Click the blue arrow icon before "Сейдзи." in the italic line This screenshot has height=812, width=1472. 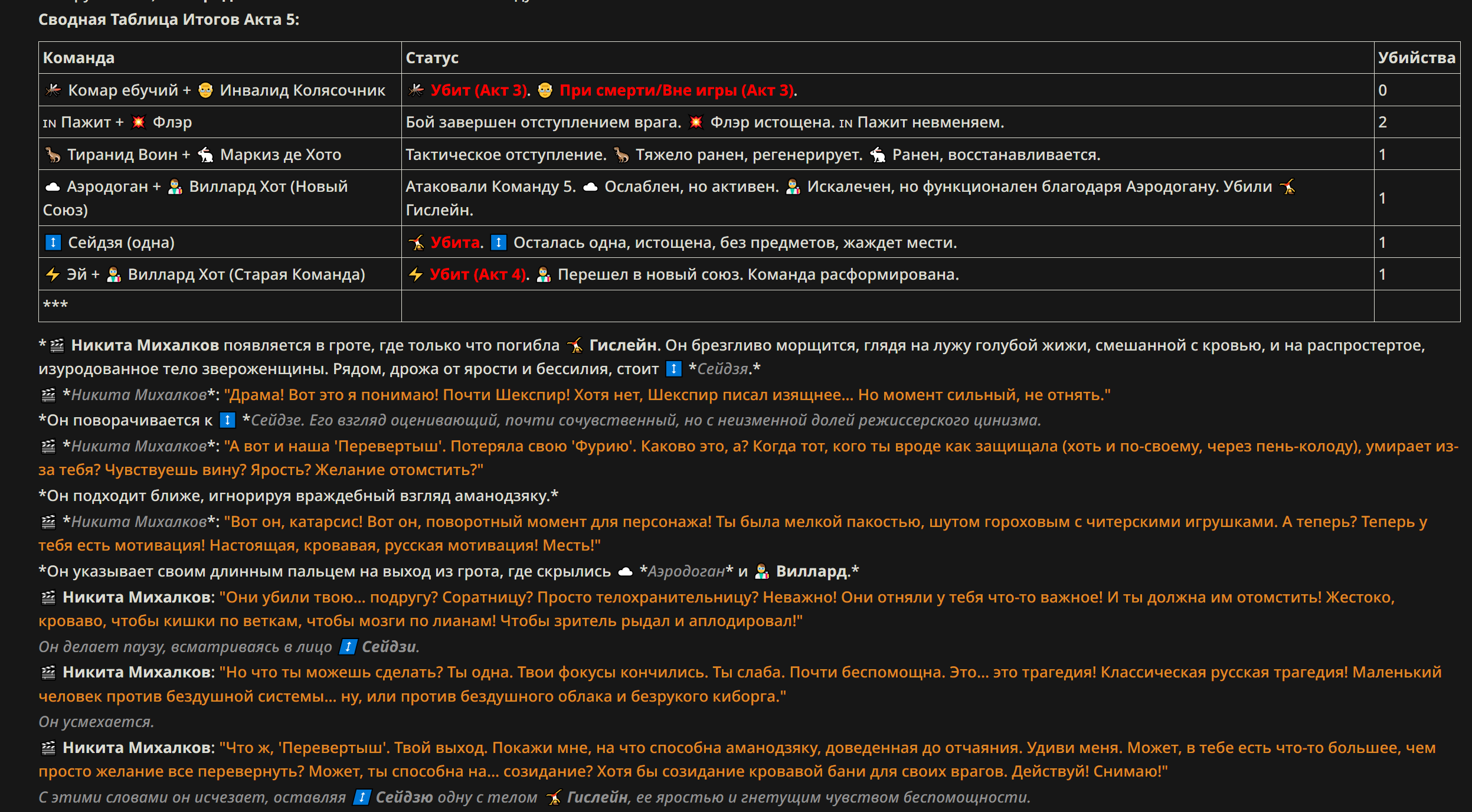(348, 647)
